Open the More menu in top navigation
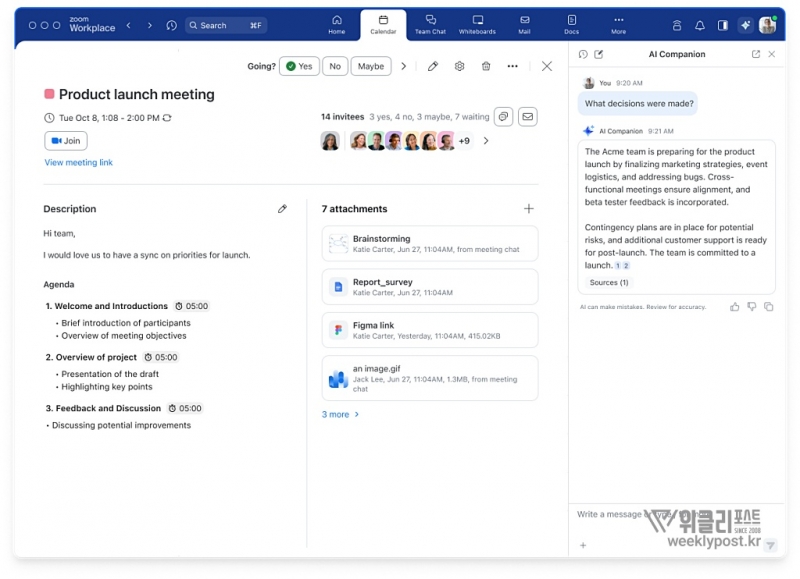Image resolution: width=800 pixels, height=579 pixels. [x=618, y=24]
